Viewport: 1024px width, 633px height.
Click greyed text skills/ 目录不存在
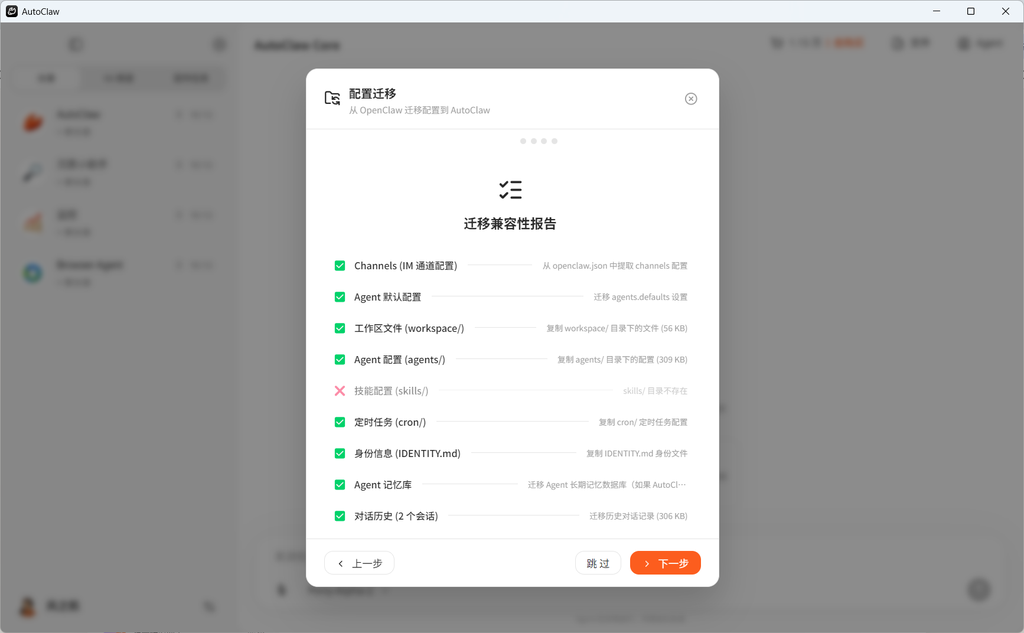tap(655, 391)
